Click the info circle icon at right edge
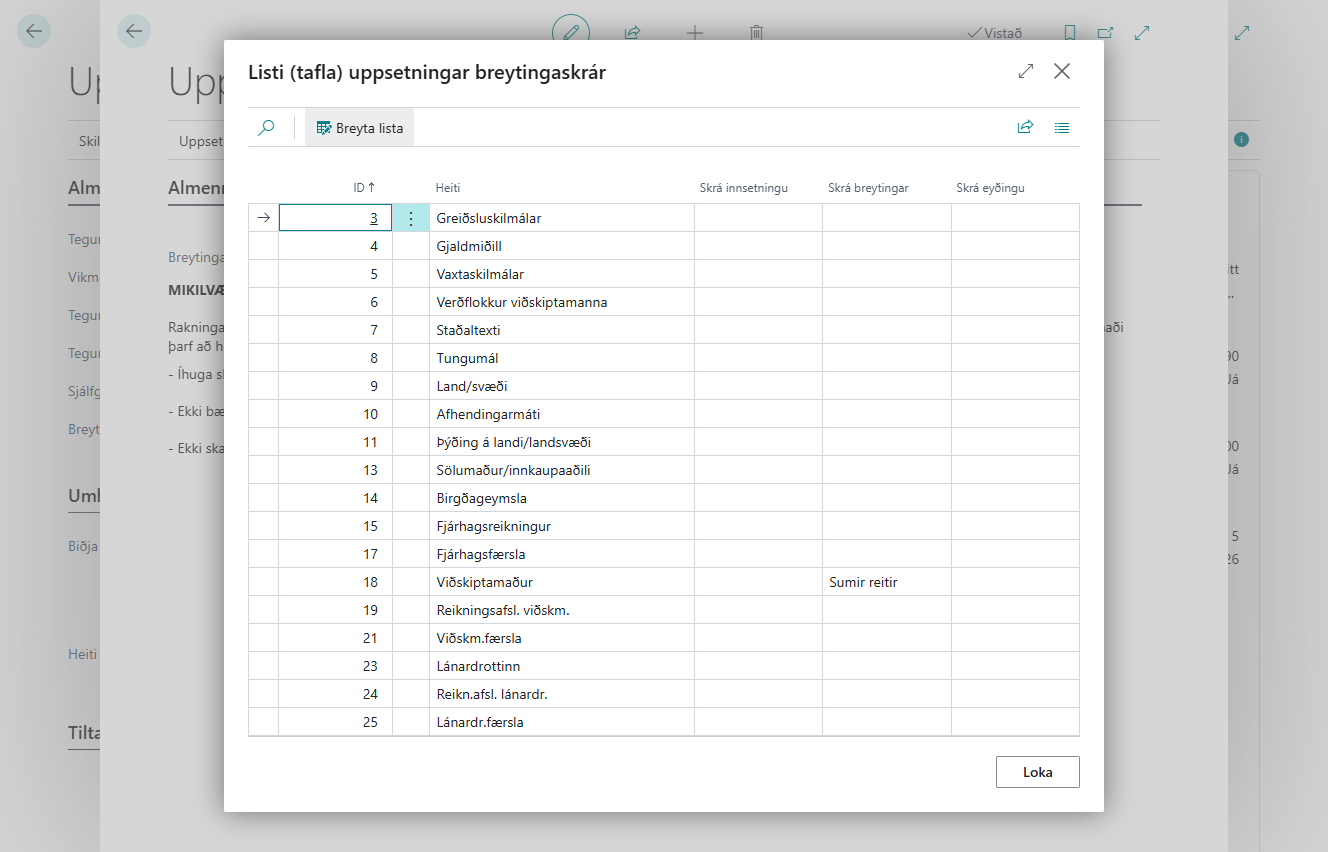 [1241, 139]
